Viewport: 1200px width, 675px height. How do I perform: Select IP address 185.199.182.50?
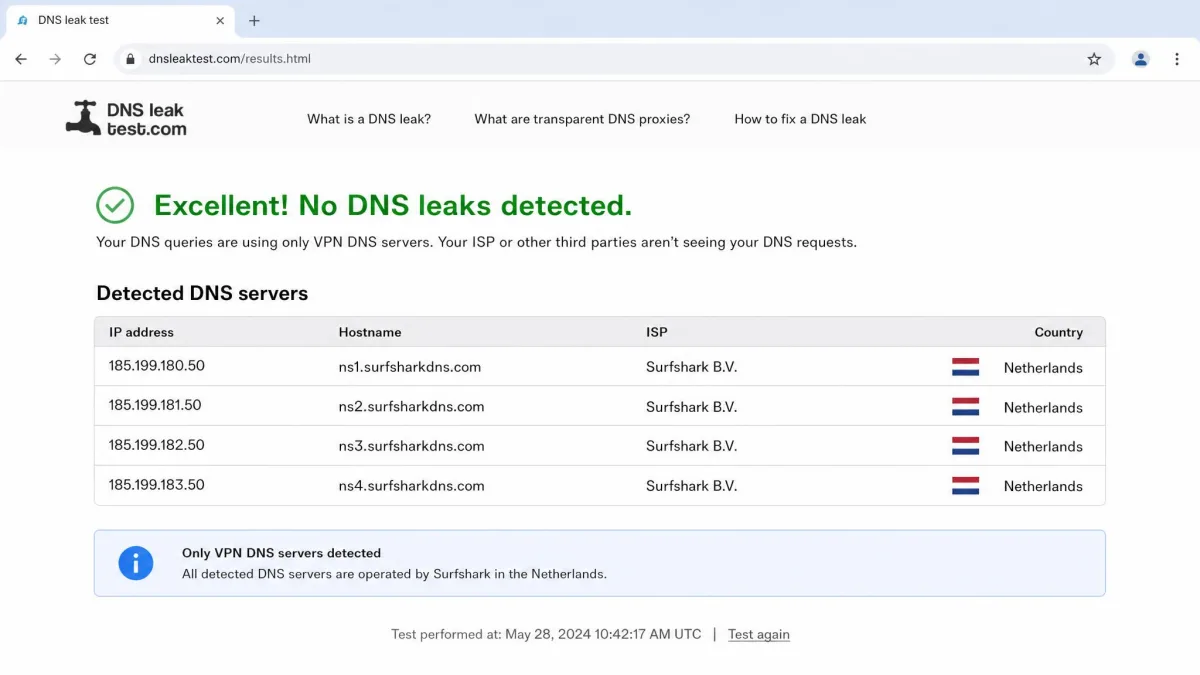157,445
